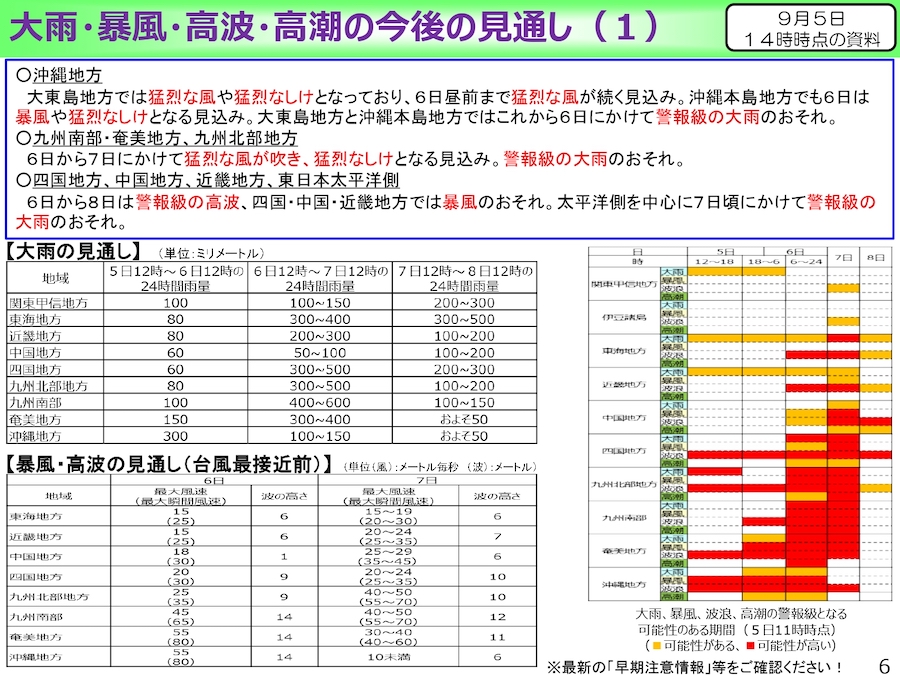Click the 25 (35) cell in the 九州北部地方 wind row

pyautogui.click(x=181, y=596)
